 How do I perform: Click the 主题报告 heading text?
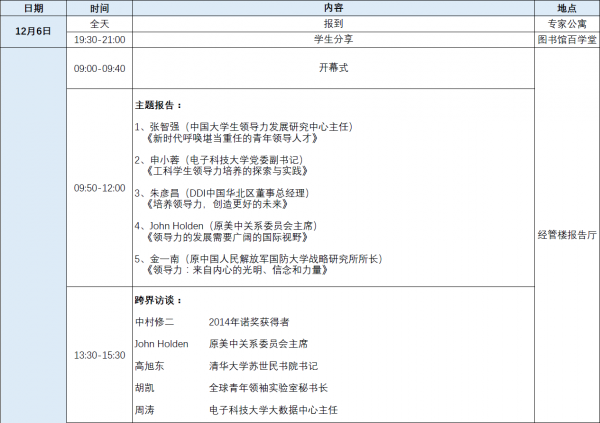coord(158,104)
